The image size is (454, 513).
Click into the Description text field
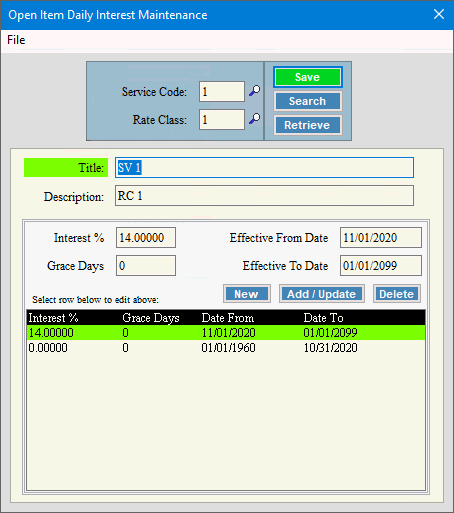pyautogui.click(x=264, y=196)
